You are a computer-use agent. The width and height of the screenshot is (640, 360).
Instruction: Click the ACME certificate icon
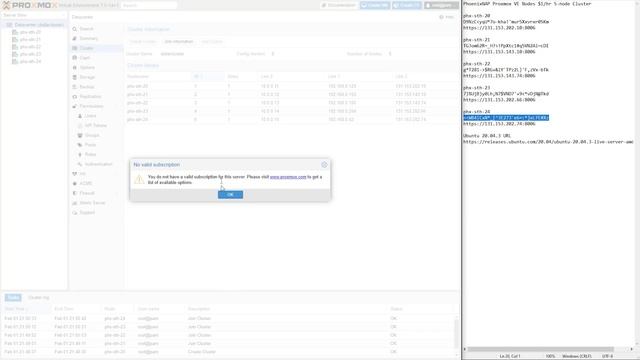click(75, 184)
